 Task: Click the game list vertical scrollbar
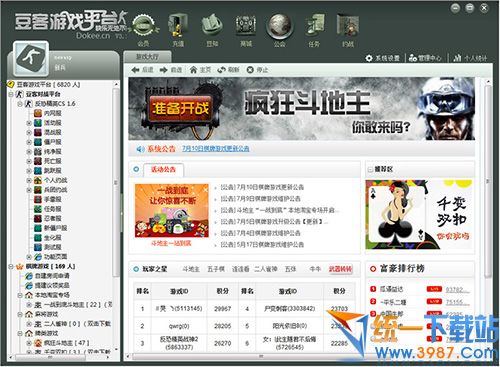point(116,217)
